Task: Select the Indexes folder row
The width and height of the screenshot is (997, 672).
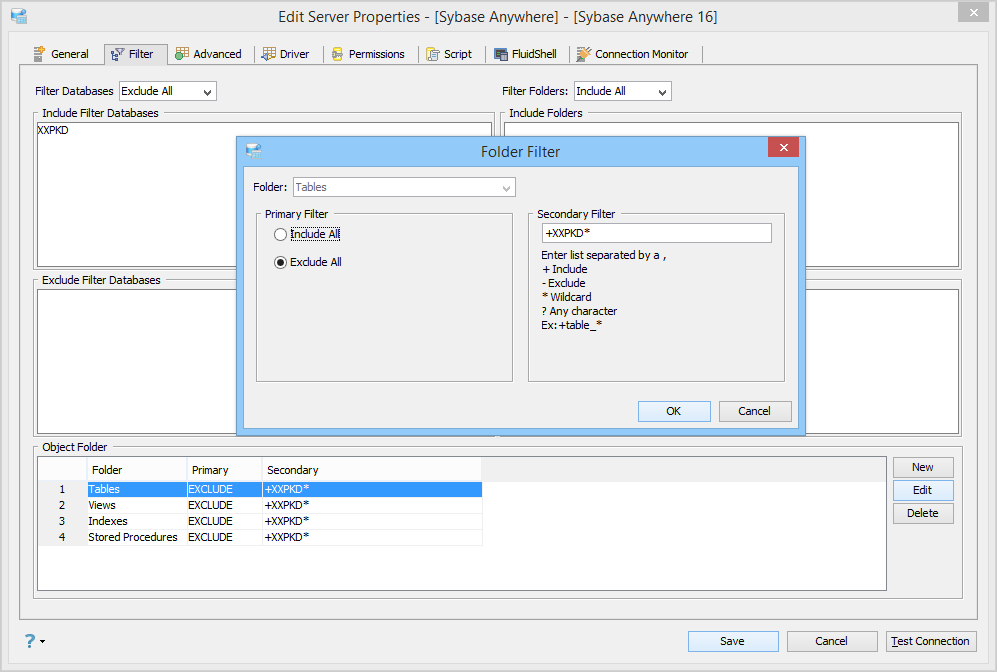Action: click(259, 521)
